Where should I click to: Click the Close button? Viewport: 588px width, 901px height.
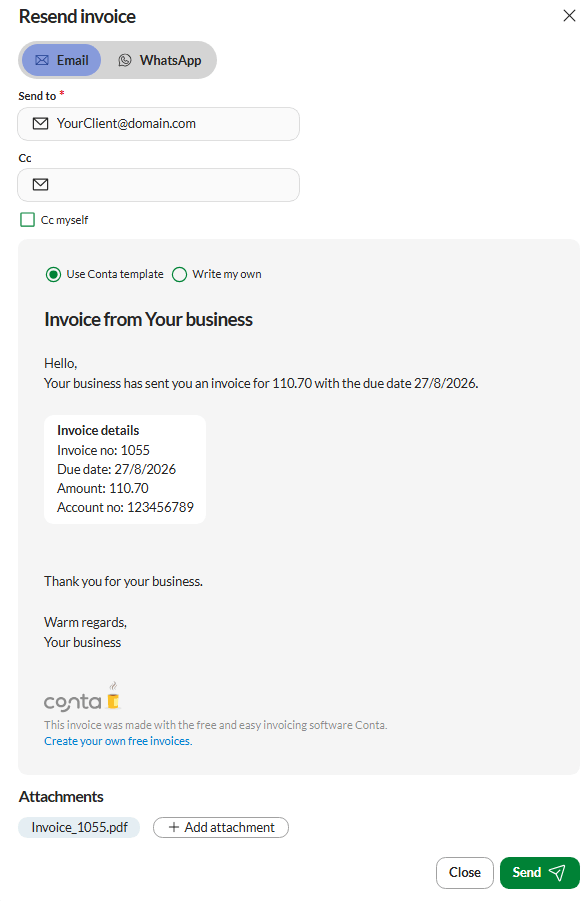click(x=464, y=873)
